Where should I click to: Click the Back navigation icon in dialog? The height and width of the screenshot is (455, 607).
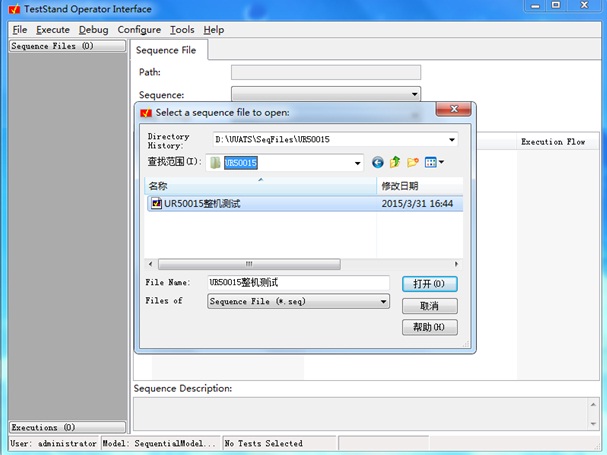click(378, 162)
